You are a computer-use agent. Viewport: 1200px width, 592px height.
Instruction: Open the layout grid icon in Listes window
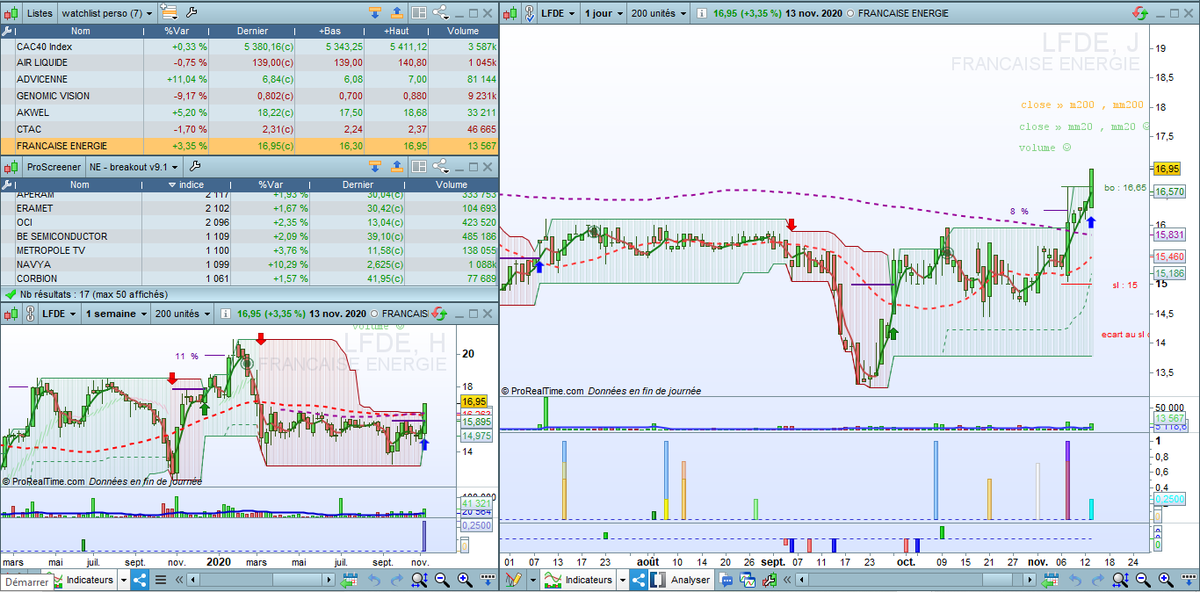pos(419,13)
